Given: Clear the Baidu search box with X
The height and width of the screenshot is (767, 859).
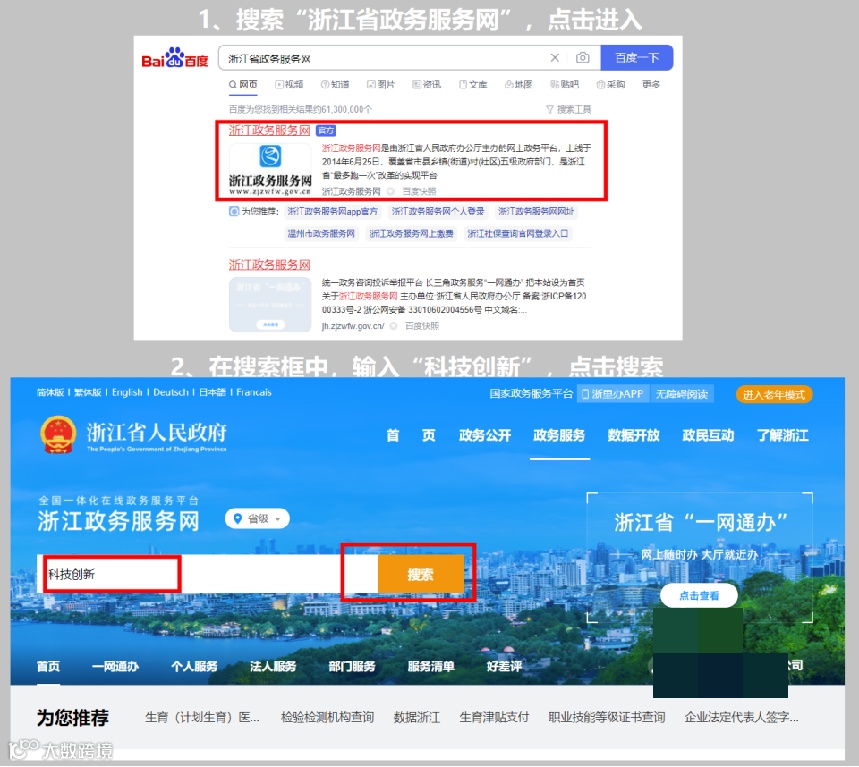Looking at the screenshot, I should coord(554,58).
